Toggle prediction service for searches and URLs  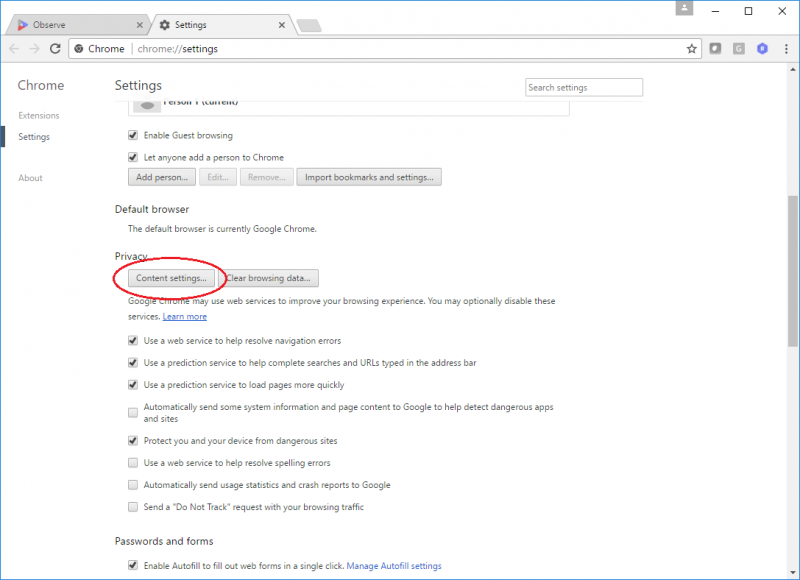pos(133,363)
